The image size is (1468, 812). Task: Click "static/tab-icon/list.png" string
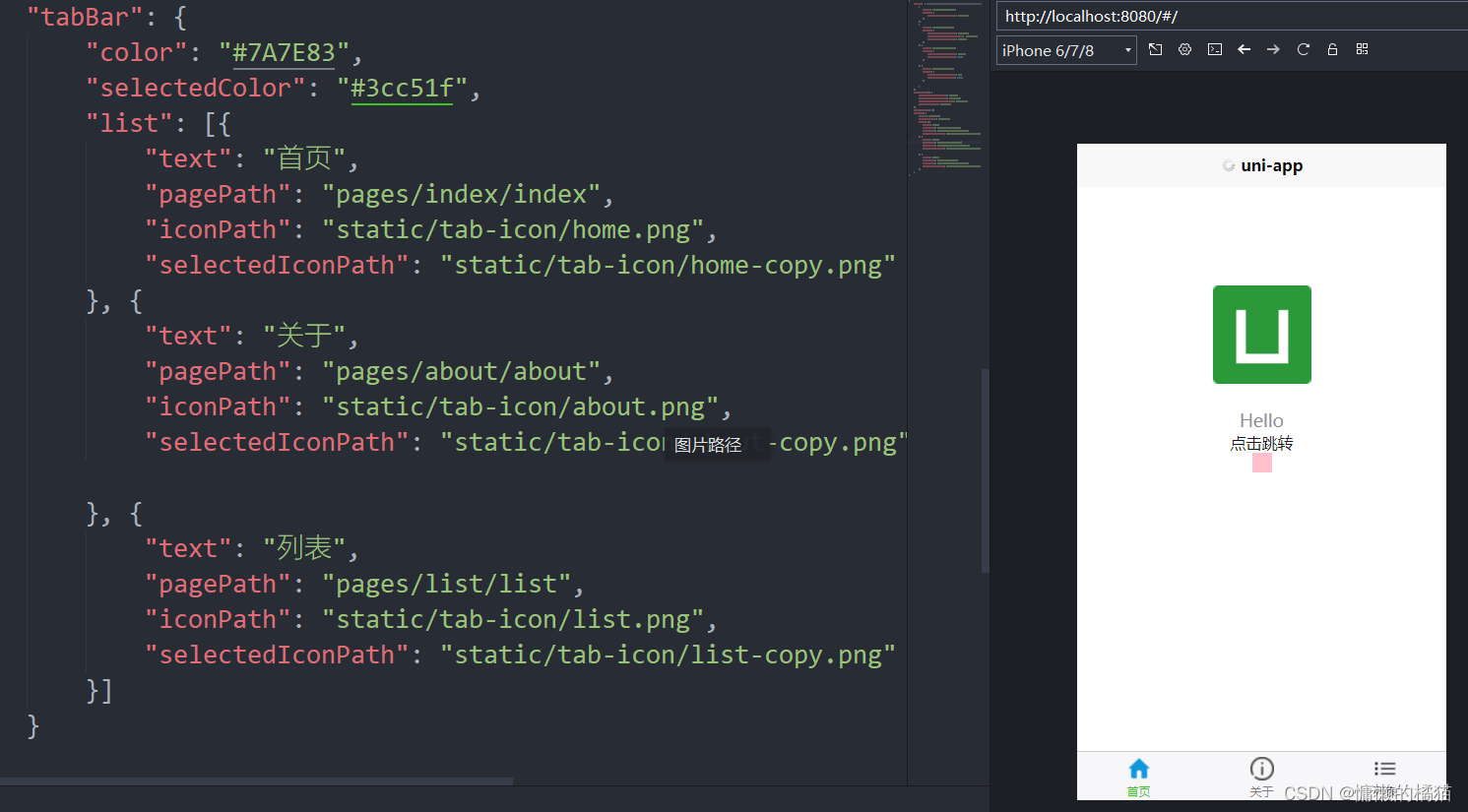513,620
